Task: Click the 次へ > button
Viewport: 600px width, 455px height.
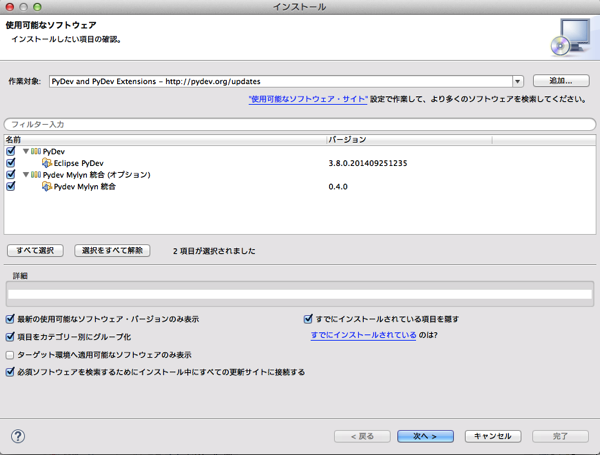Action: click(425, 436)
